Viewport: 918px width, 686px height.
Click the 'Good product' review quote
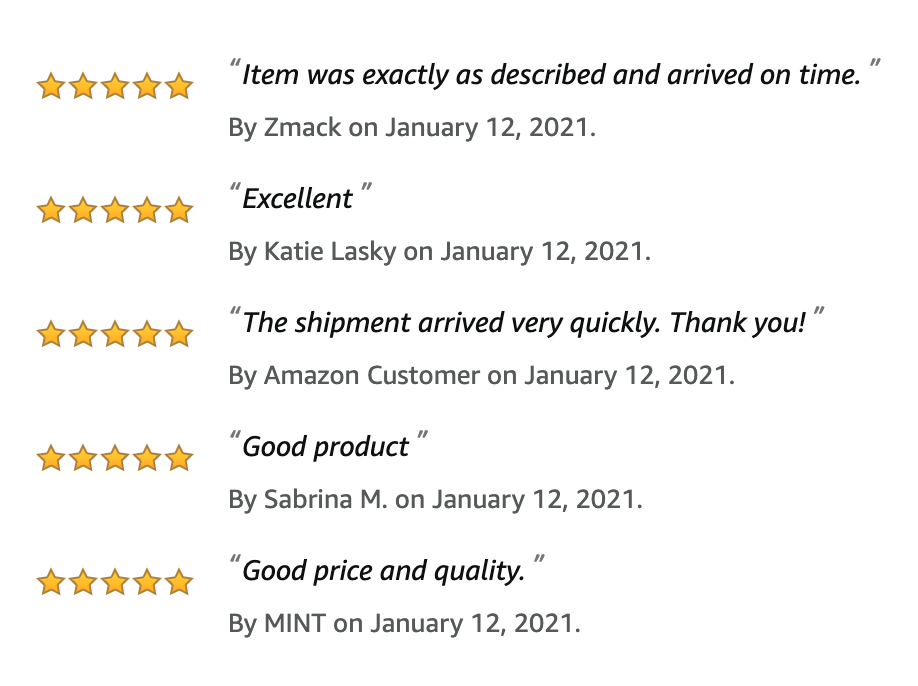coord(326,447)
